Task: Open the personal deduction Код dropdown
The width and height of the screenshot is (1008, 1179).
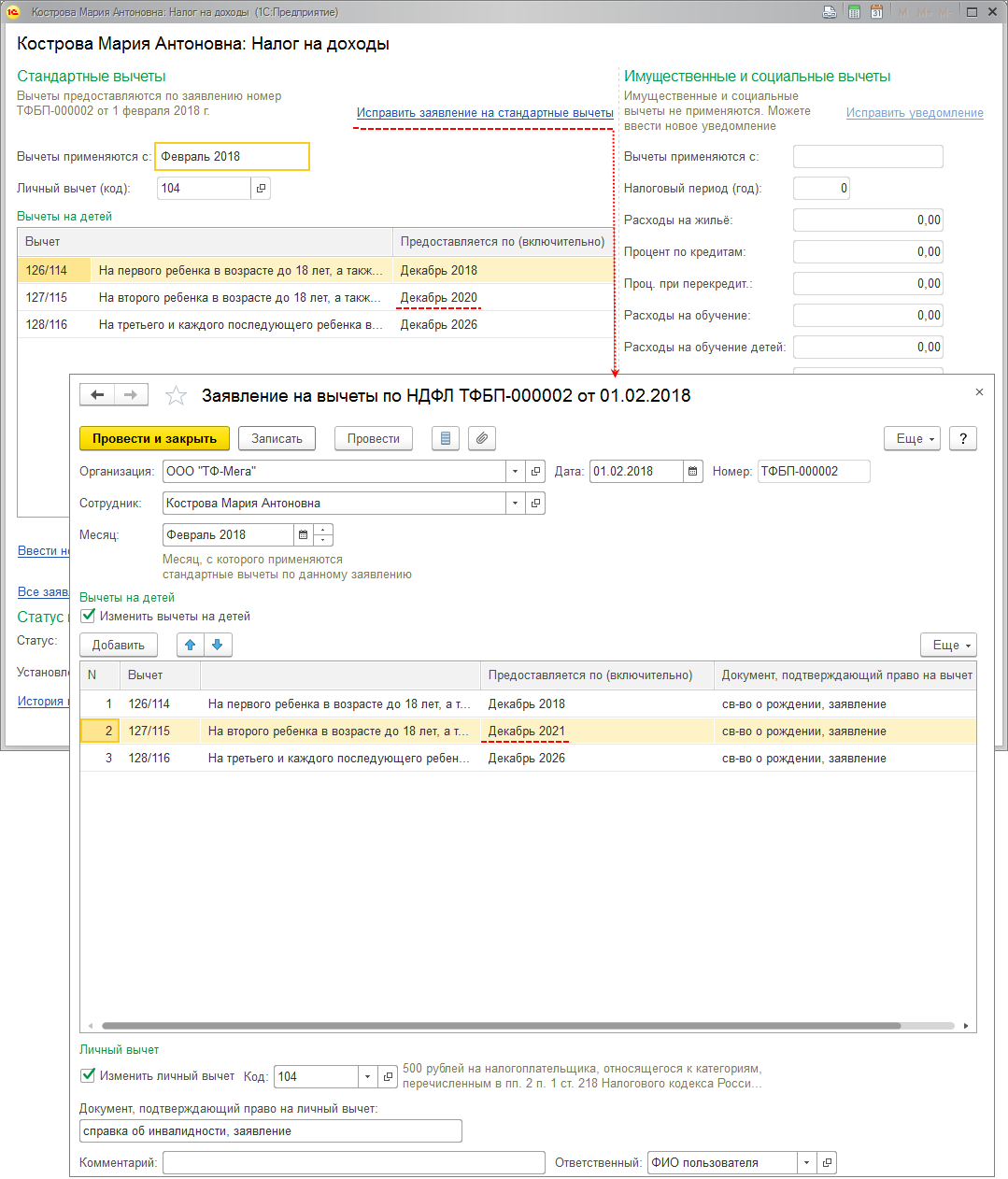Action: point(367,1077)
